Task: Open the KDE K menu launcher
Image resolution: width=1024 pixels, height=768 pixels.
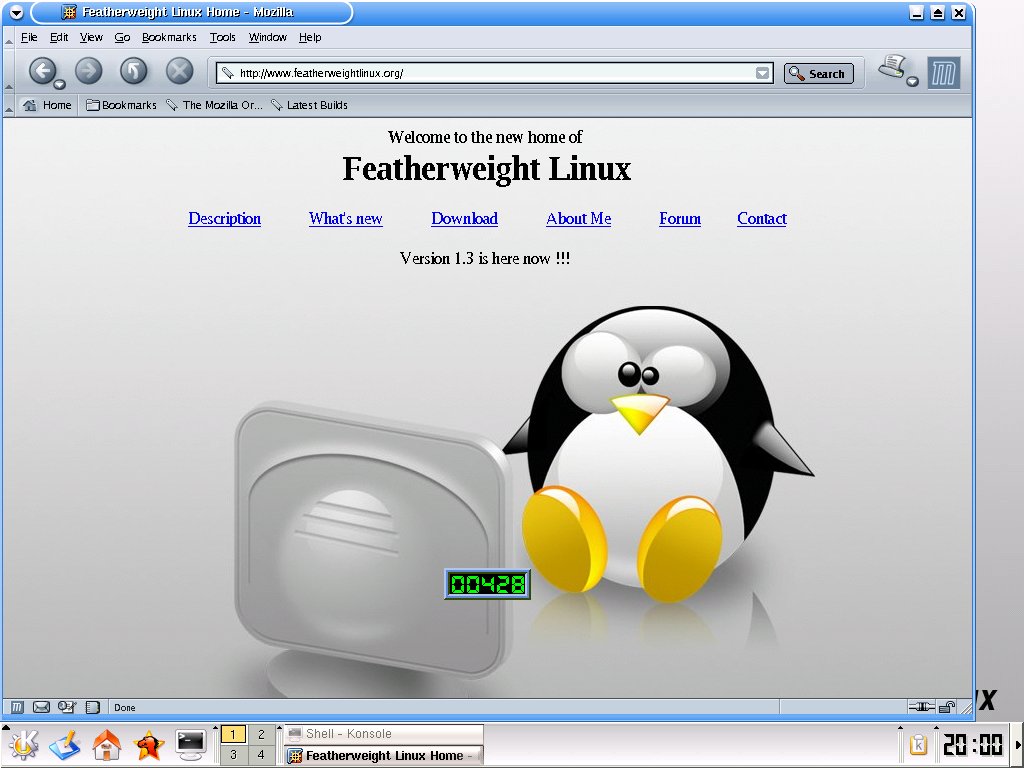Action: coord(22,745)
